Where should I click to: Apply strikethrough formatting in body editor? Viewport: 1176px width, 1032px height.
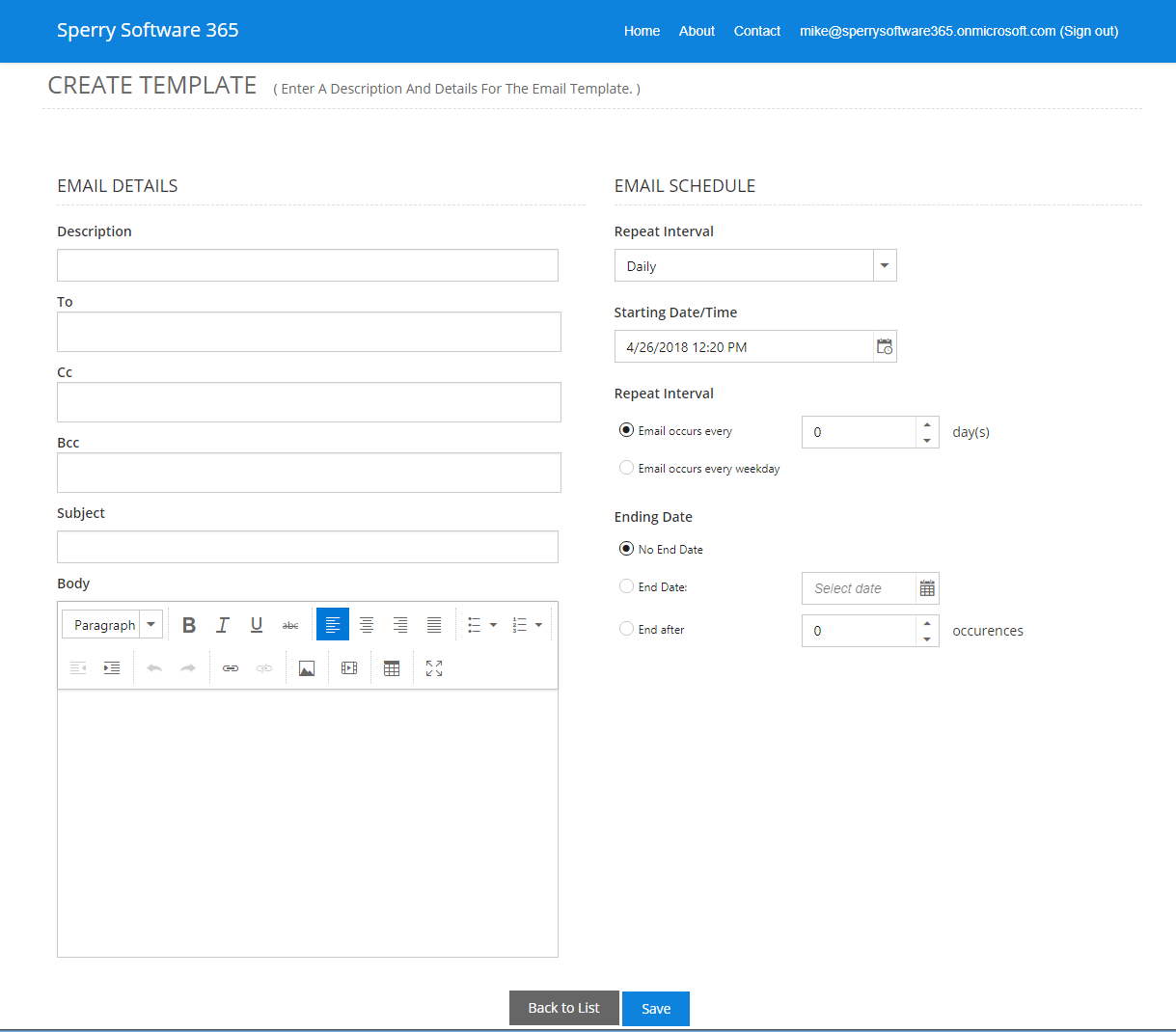tap(290, 625)
